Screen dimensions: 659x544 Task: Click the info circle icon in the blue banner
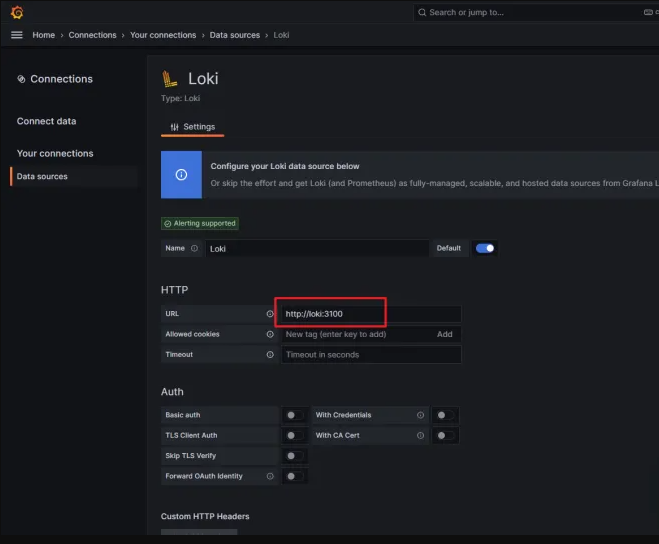click(x=181, y=174)
